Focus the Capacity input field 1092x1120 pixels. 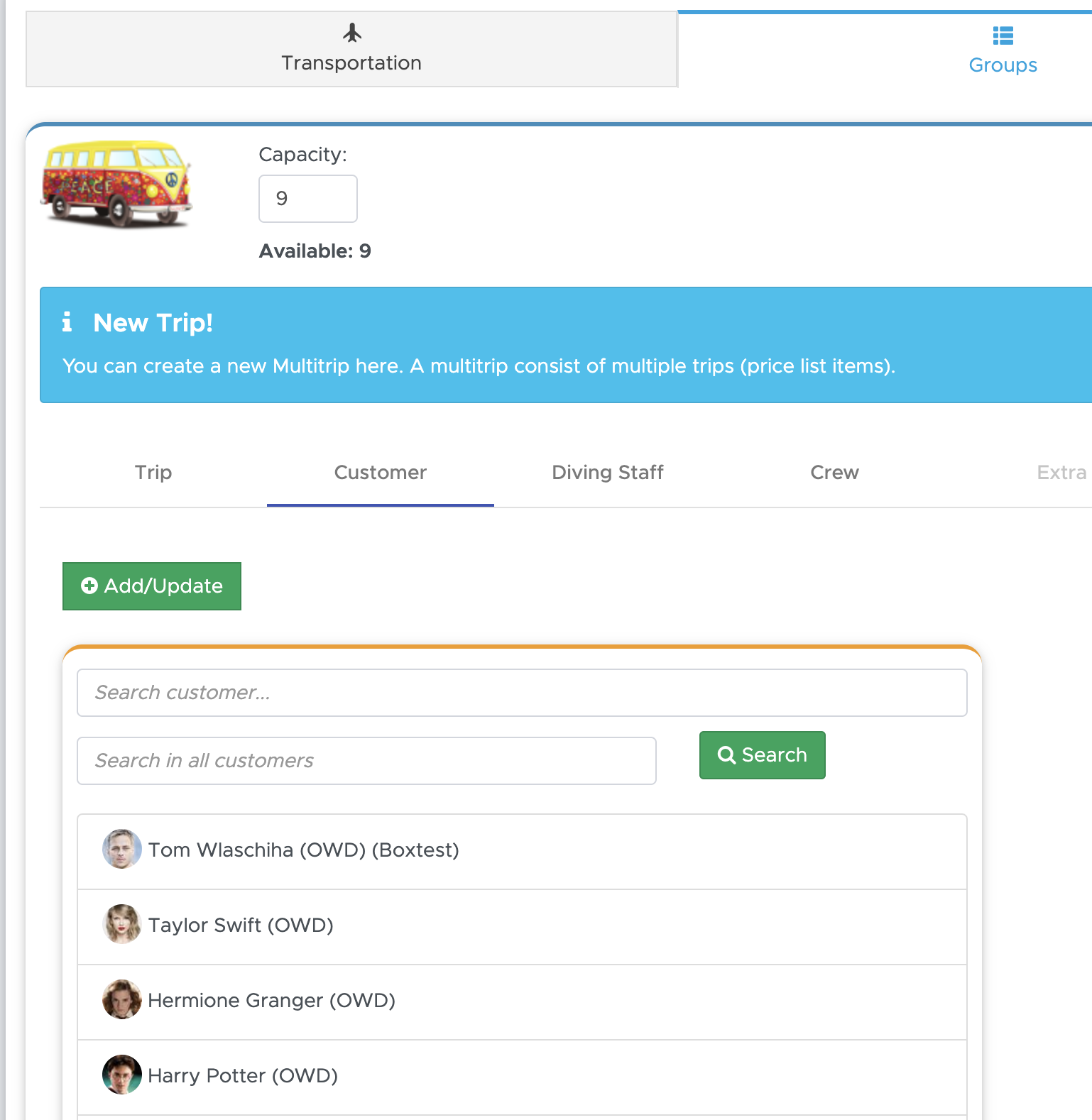[x=308, y=199]
